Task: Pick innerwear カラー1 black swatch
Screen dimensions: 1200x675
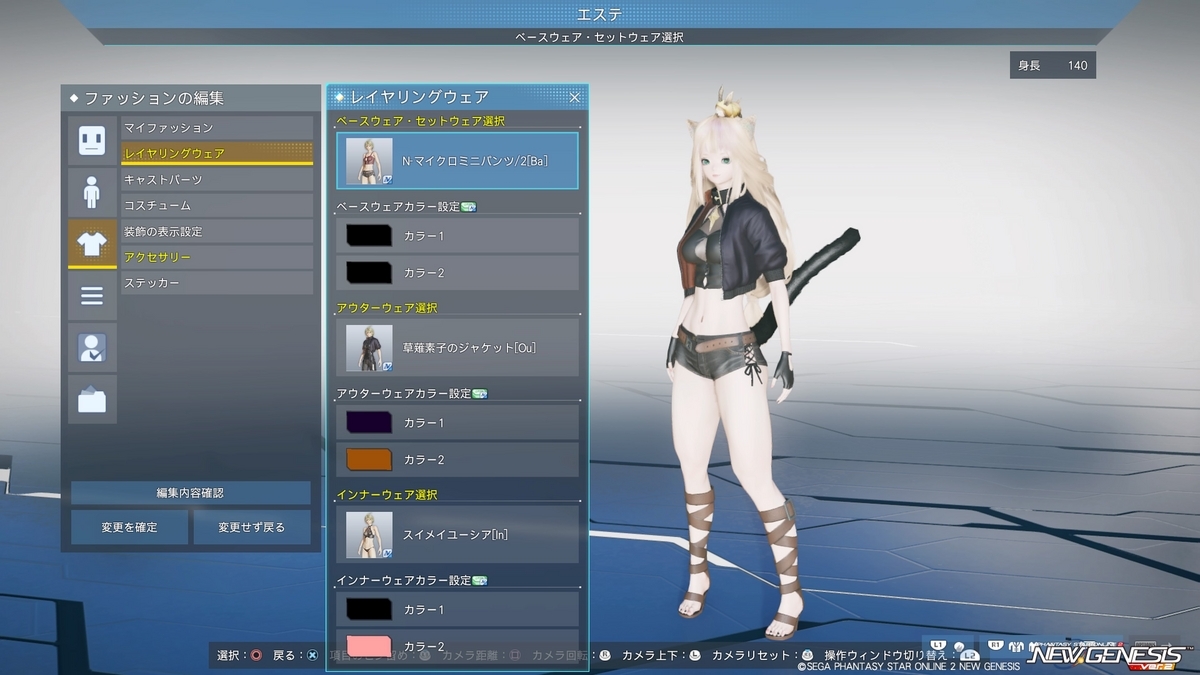Action: tap(369, 609)
